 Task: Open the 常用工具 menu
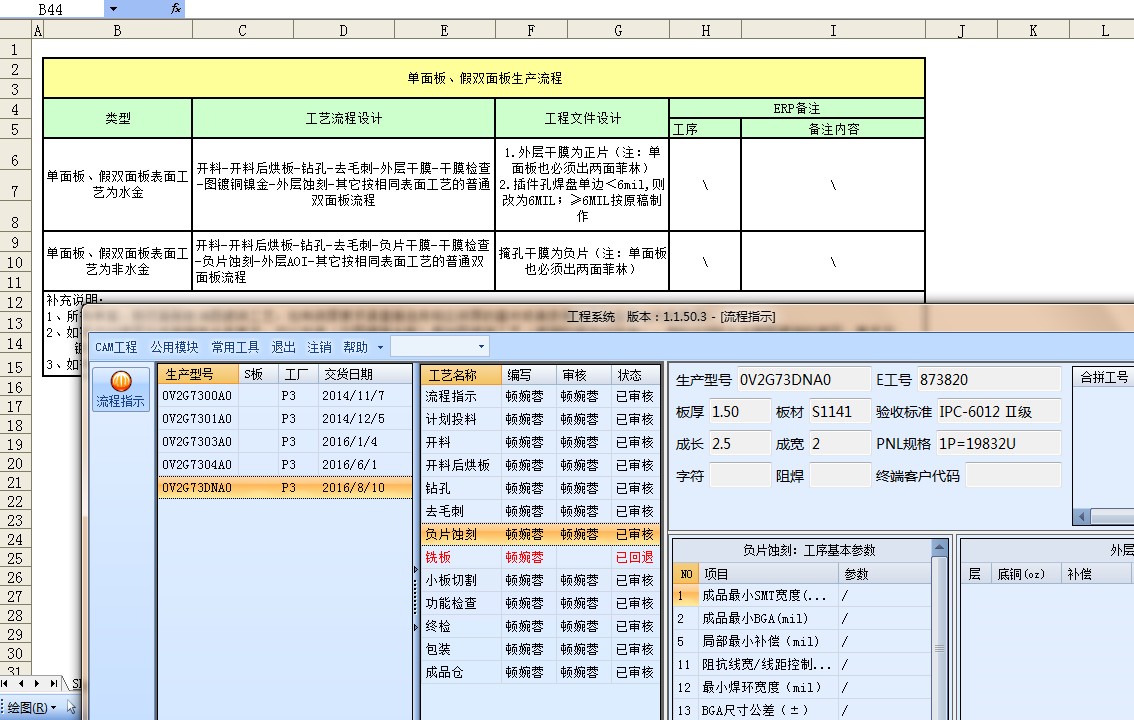[235, 347]
